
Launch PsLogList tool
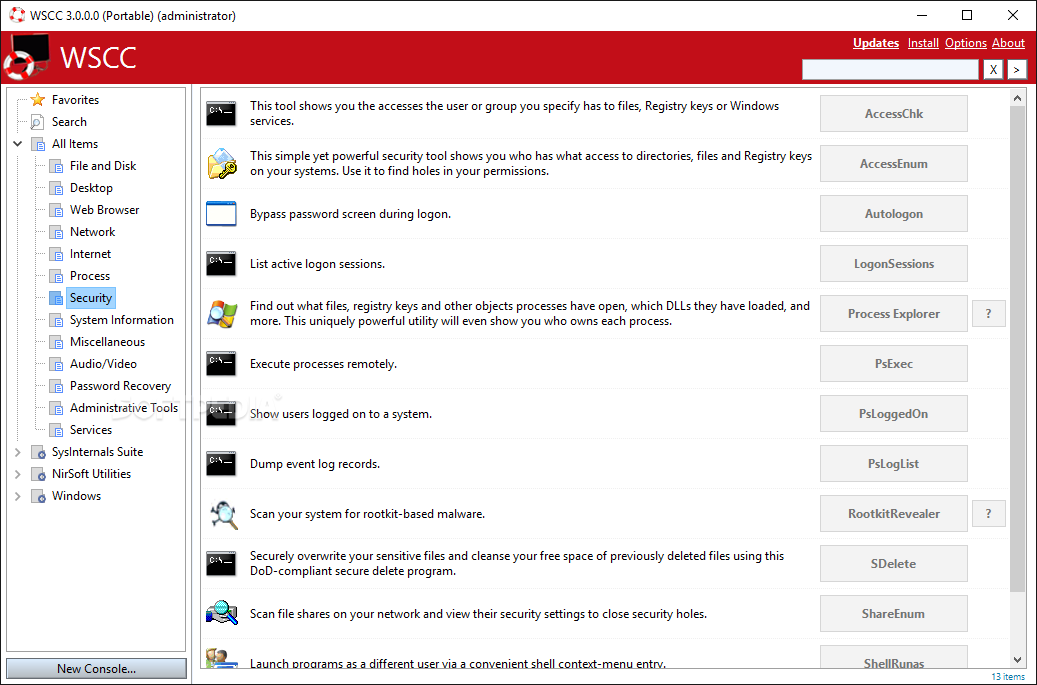893,463
